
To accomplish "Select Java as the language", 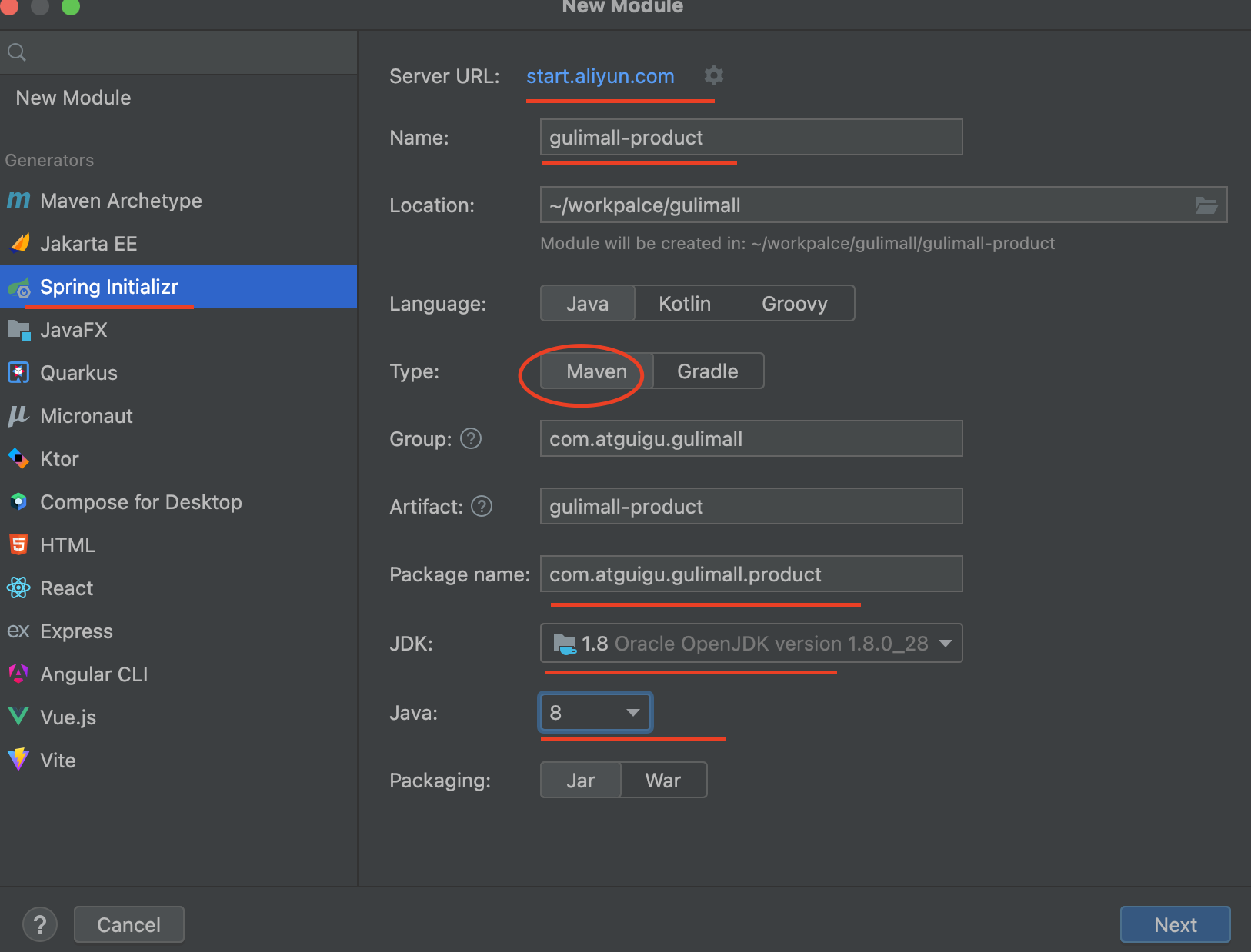I will point(588,304).
